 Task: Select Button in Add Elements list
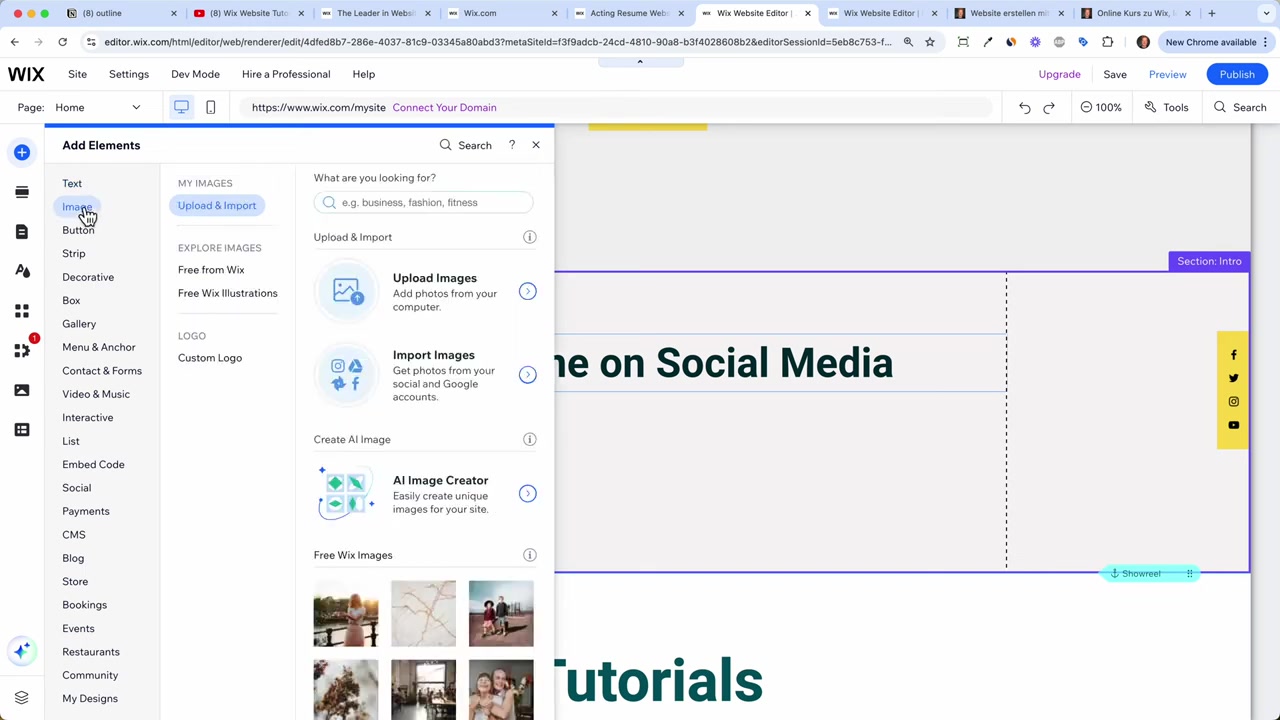click(78, 230)
